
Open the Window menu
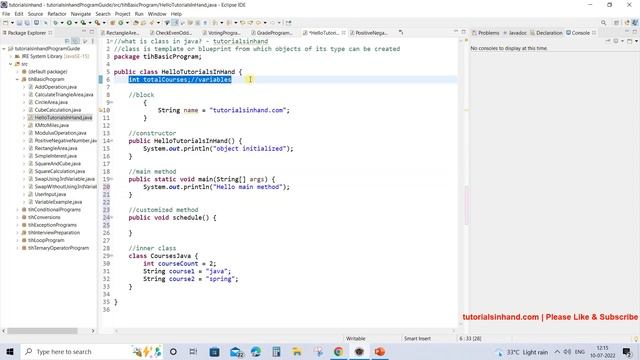click(157, 14)
